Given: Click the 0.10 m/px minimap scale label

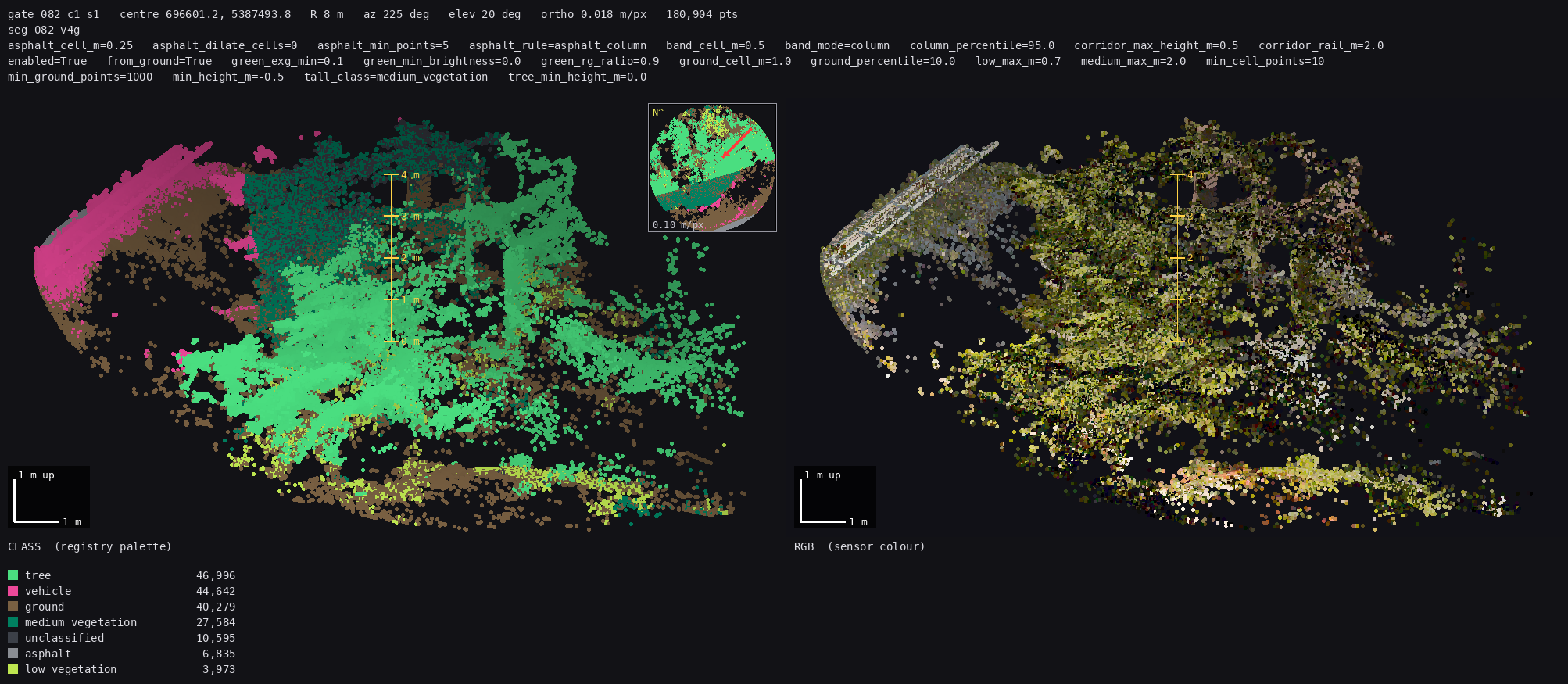Looking at the screenshot, I should (678, 225).
